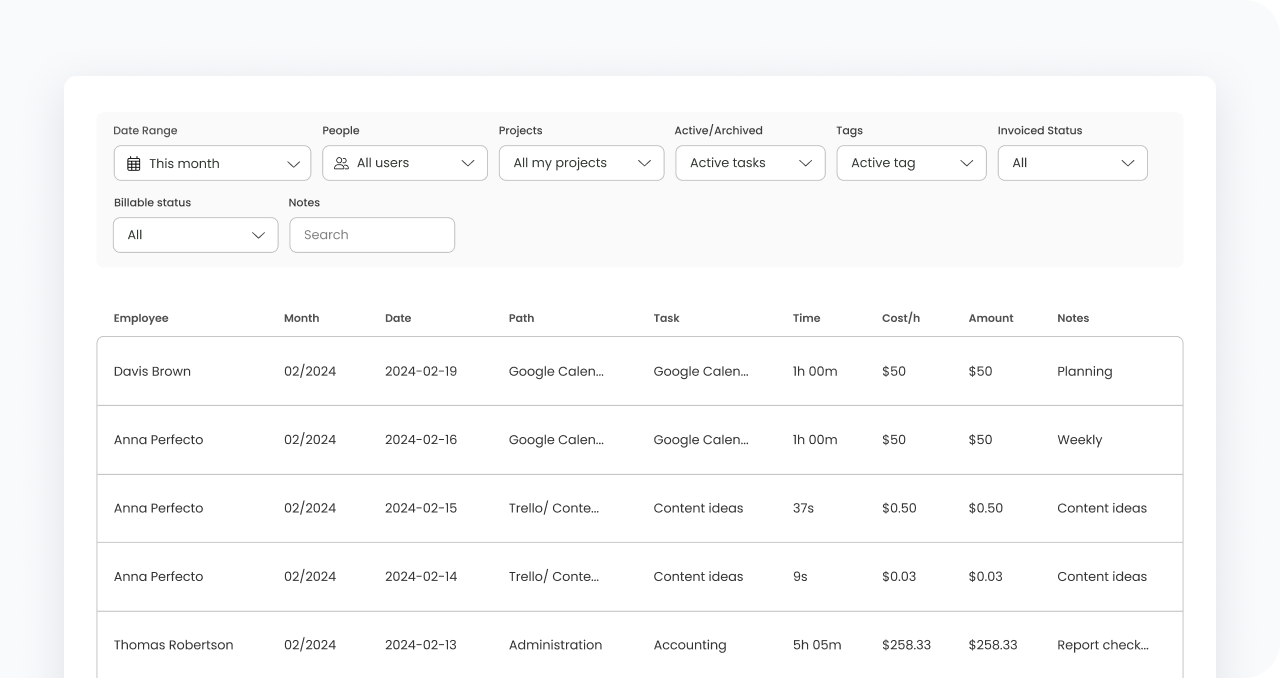1280x678 pixels.
Task: Click the 37s time value
Action: [804, 508]
